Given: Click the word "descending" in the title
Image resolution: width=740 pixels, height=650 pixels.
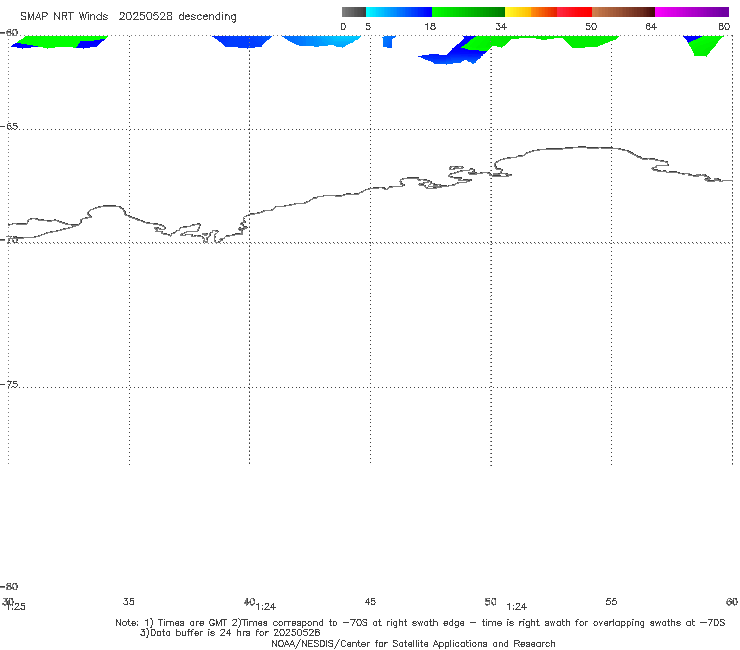Looking at the screenshot, I should (208, 17).
